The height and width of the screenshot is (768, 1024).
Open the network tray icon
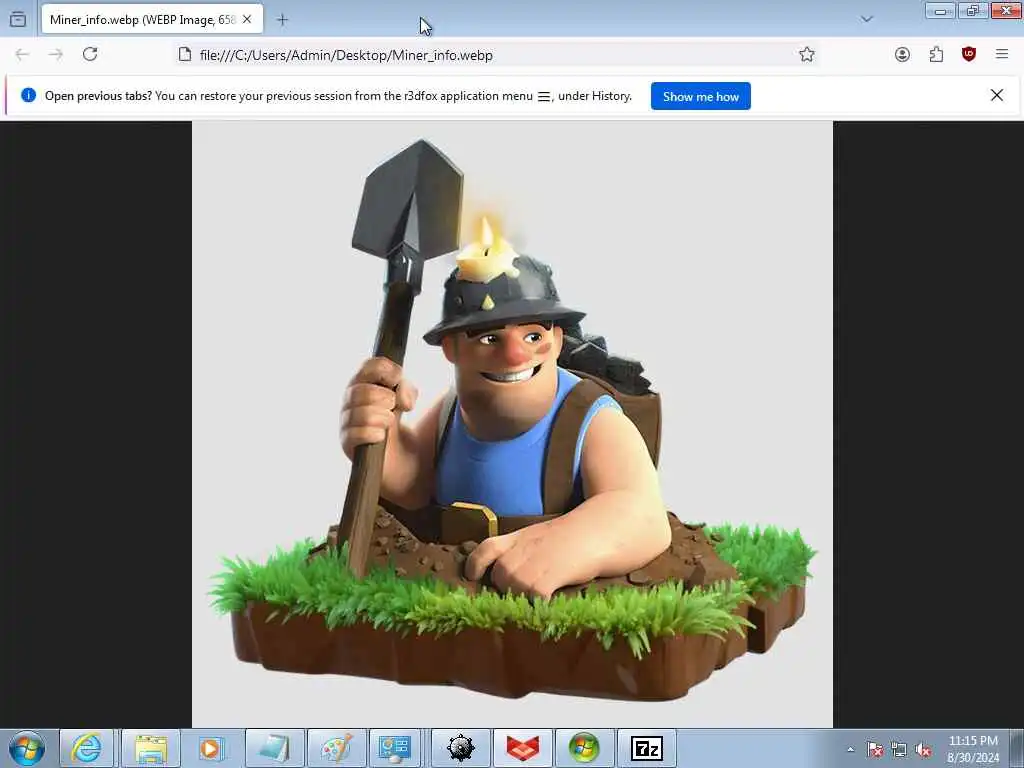tap(899, 749)
